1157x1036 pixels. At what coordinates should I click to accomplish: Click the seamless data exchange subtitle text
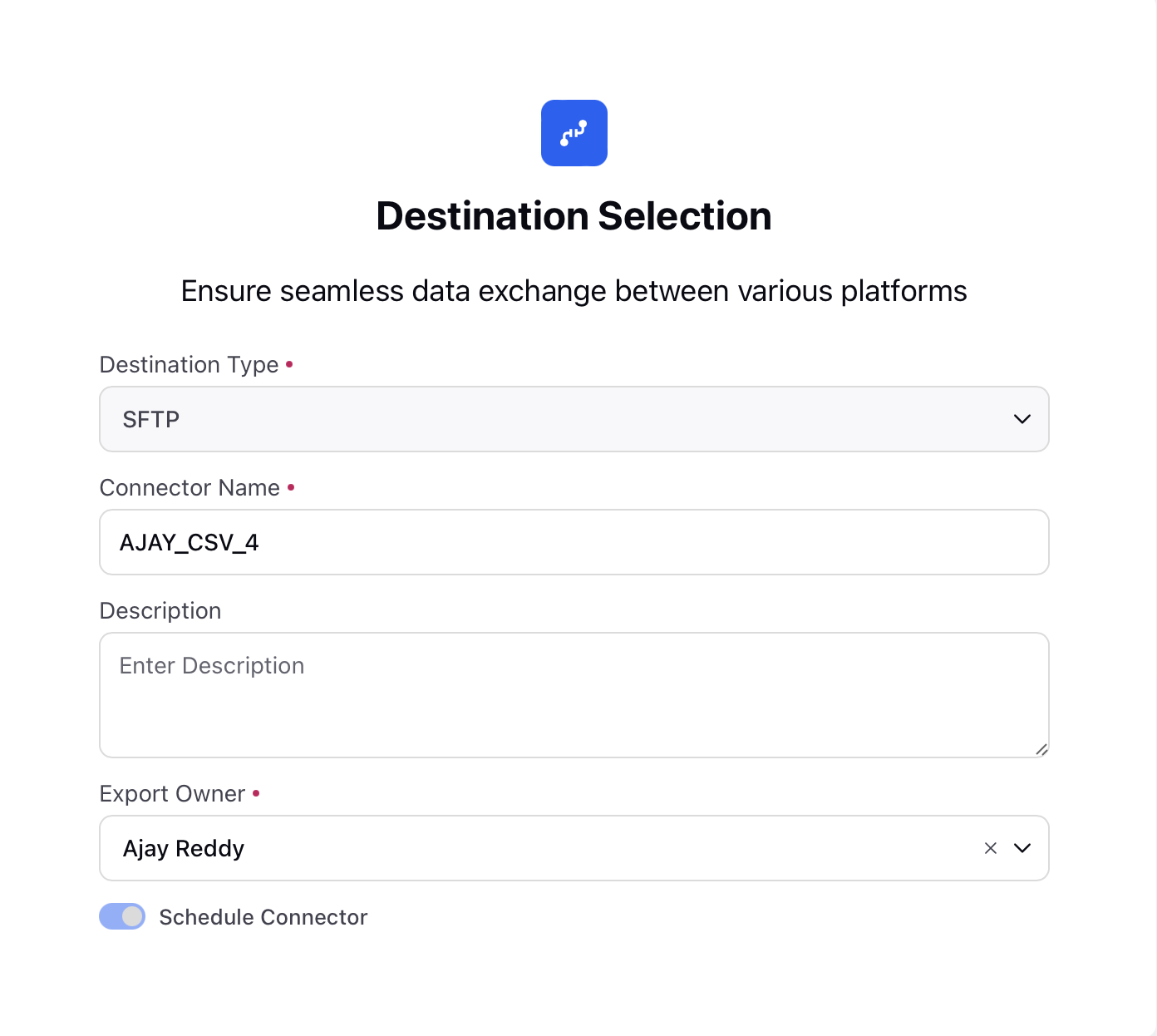pyautogui.click(x=574, y=291)
